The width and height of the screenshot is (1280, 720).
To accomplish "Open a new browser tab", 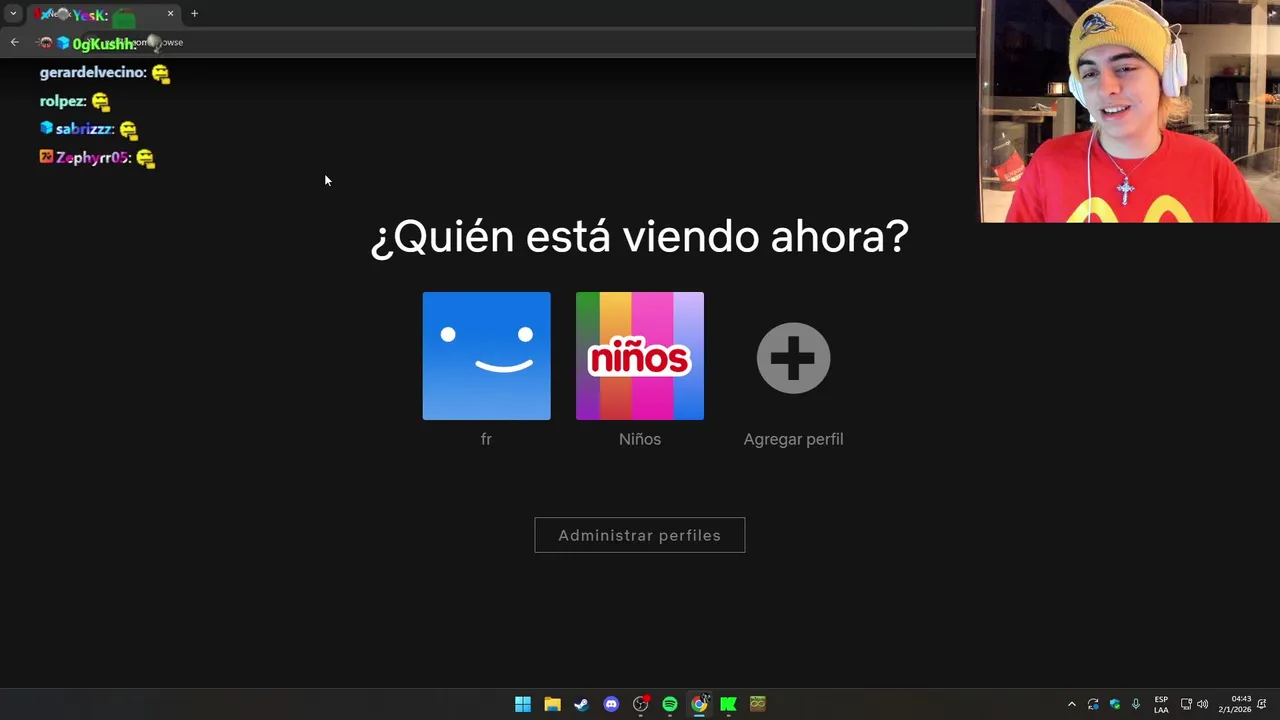I will (194, 14).
